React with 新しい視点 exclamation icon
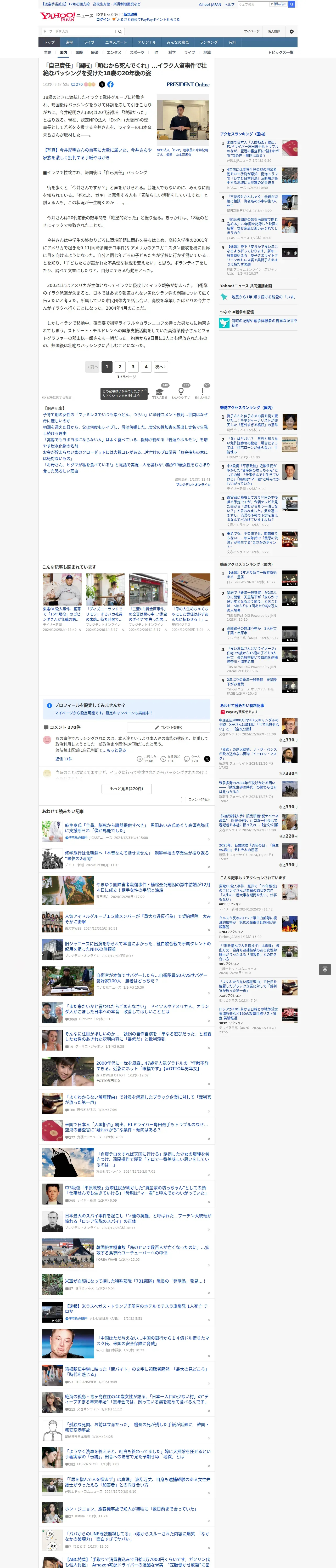The width and height of the screenshot is (336, 1568). click(203, 391)
